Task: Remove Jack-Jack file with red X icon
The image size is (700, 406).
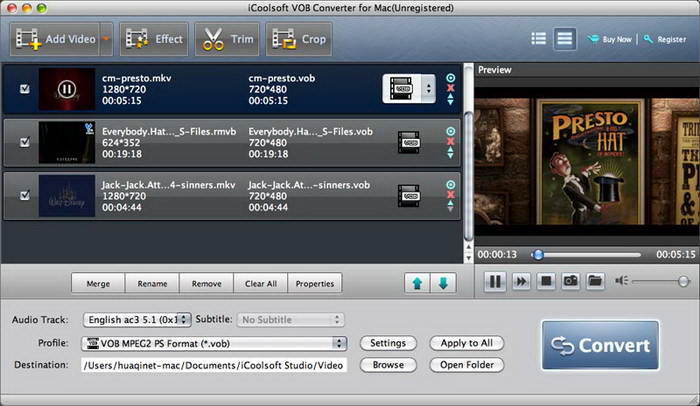Action: [x=450, y=195]
